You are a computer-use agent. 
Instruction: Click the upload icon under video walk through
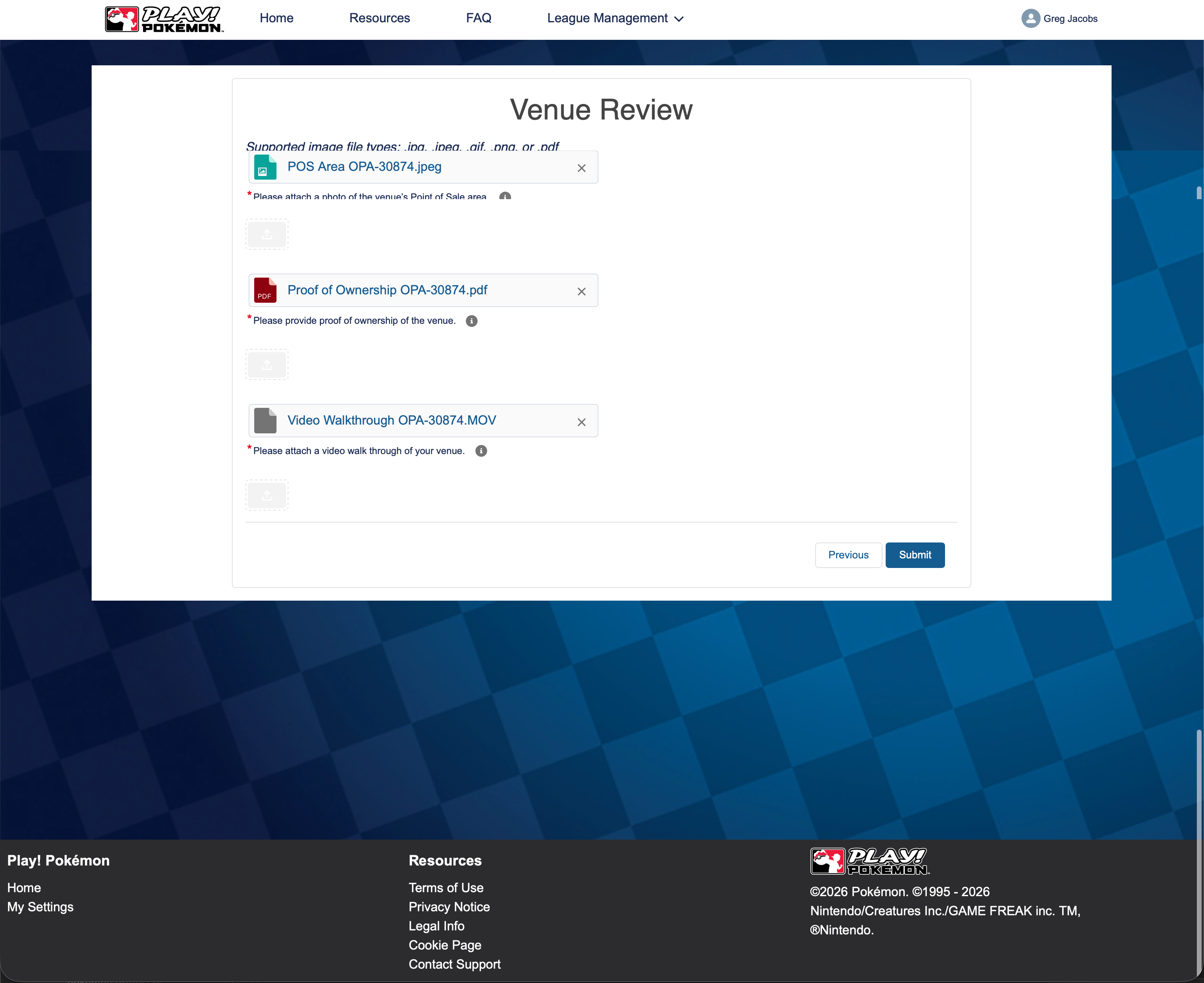pyautogui.click(x=267, y=495)
